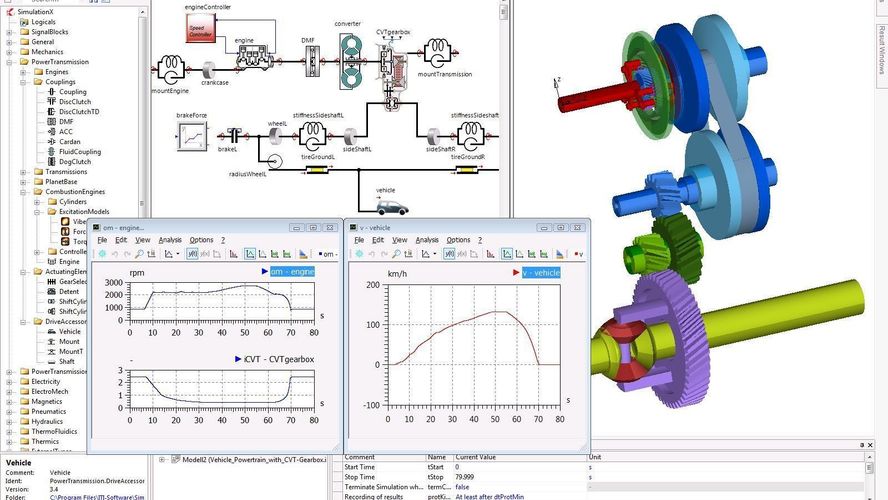
Task: Select the converter component in the diagram
Action: pyautogui.click(x=350, y=61)
